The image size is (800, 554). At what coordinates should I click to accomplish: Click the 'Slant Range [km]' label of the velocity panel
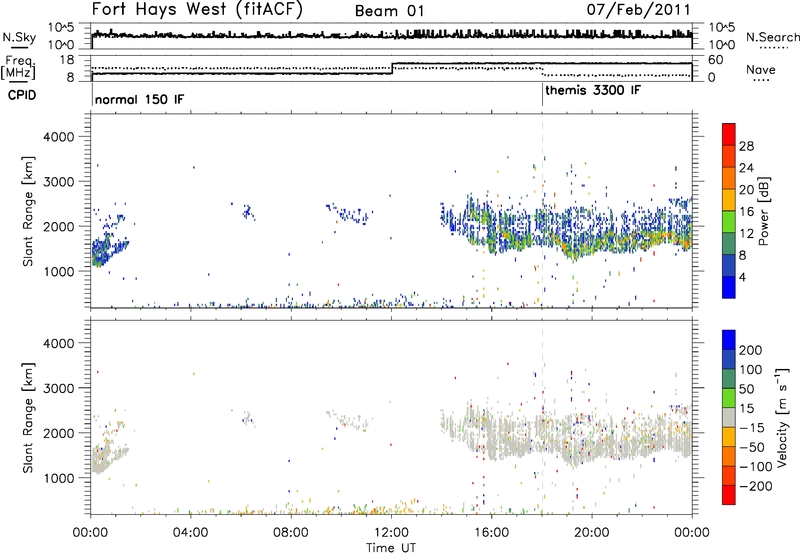pos(28,418)
